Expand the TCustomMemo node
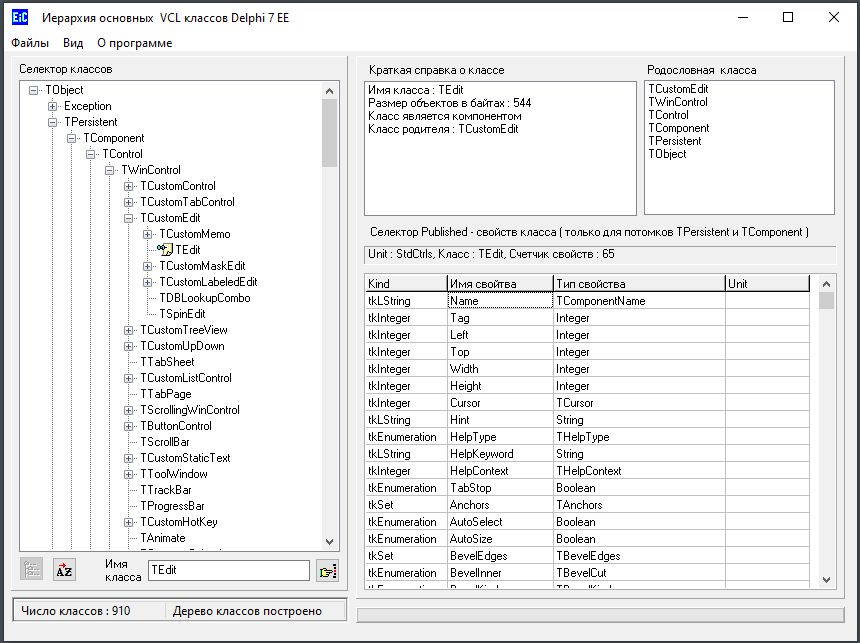Image resolution: width=860 pixels, height=643 pixels. [x=148, y=234]
